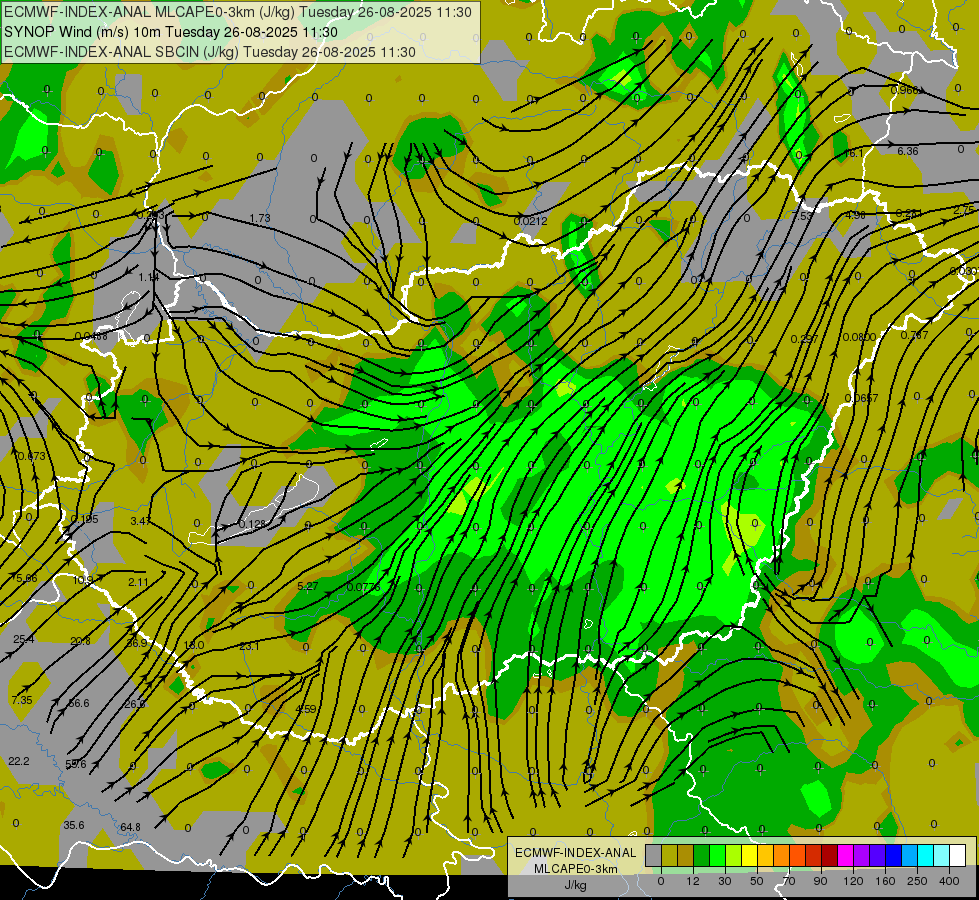979x900 pixels.
Task: Click the SBCIN header line
Action: click(x=210, y=52)
